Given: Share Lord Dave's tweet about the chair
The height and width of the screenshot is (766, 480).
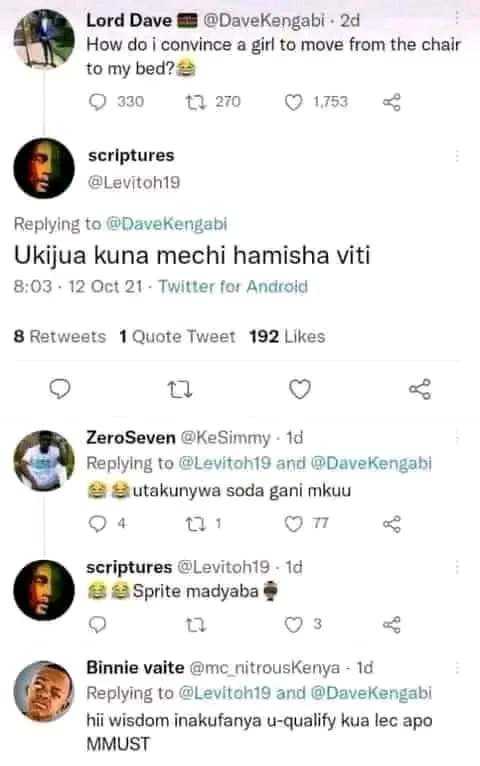Looking at the screenshot, I should (x=392, y=103).
